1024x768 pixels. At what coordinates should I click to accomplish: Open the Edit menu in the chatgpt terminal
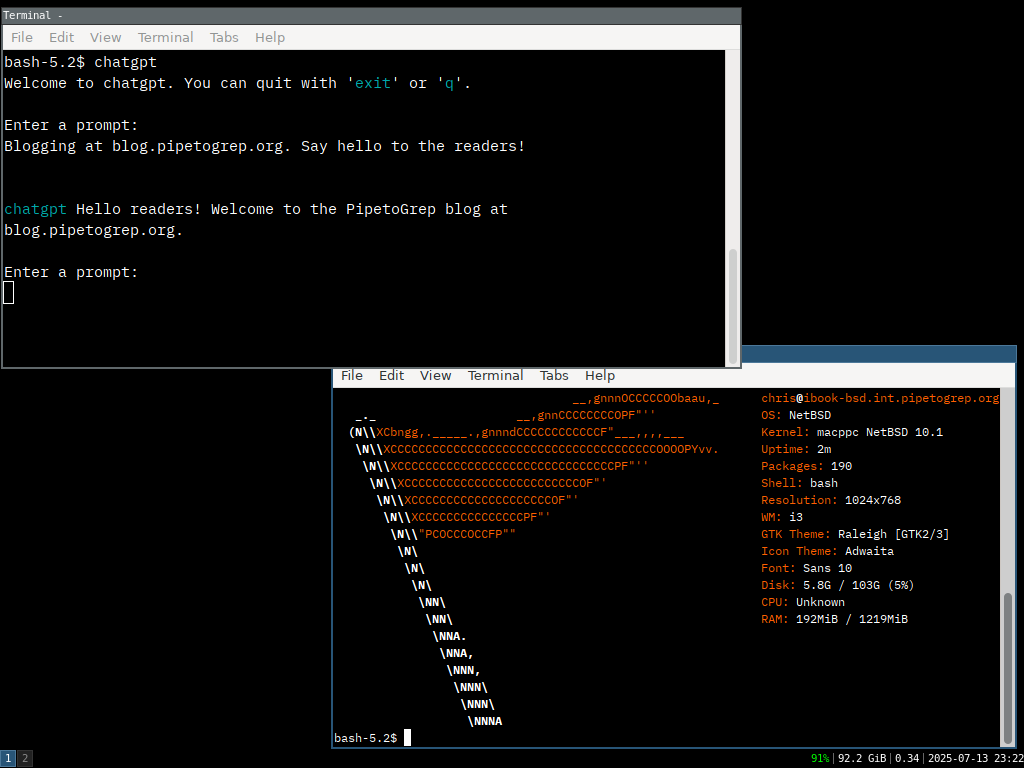point(61,37)
